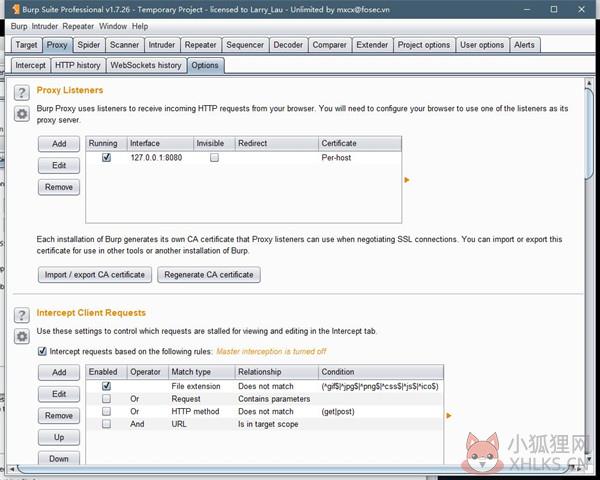Click Import / export CA certificate

[x=95, y=274]
